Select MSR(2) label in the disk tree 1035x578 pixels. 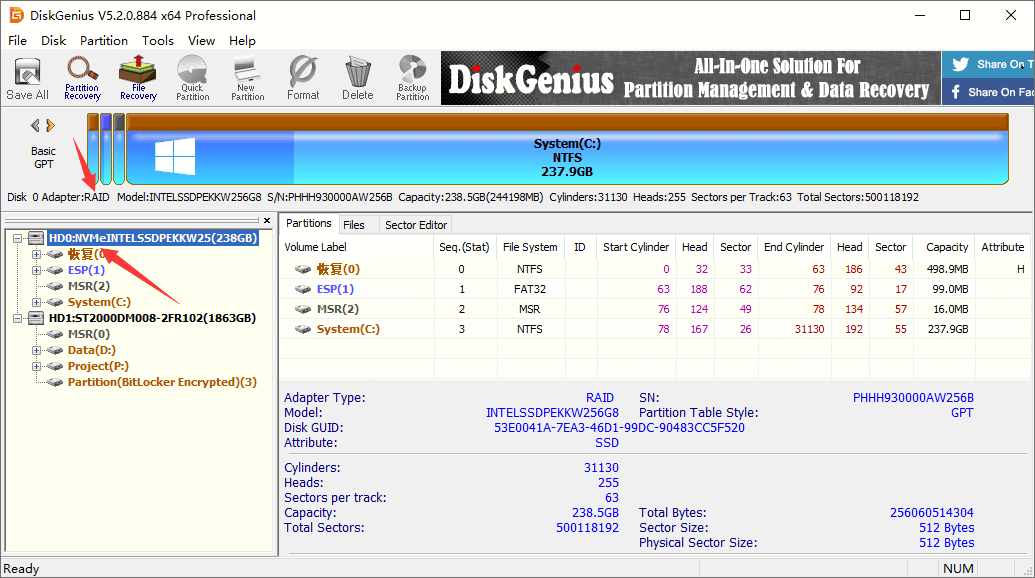pos(88,286)
